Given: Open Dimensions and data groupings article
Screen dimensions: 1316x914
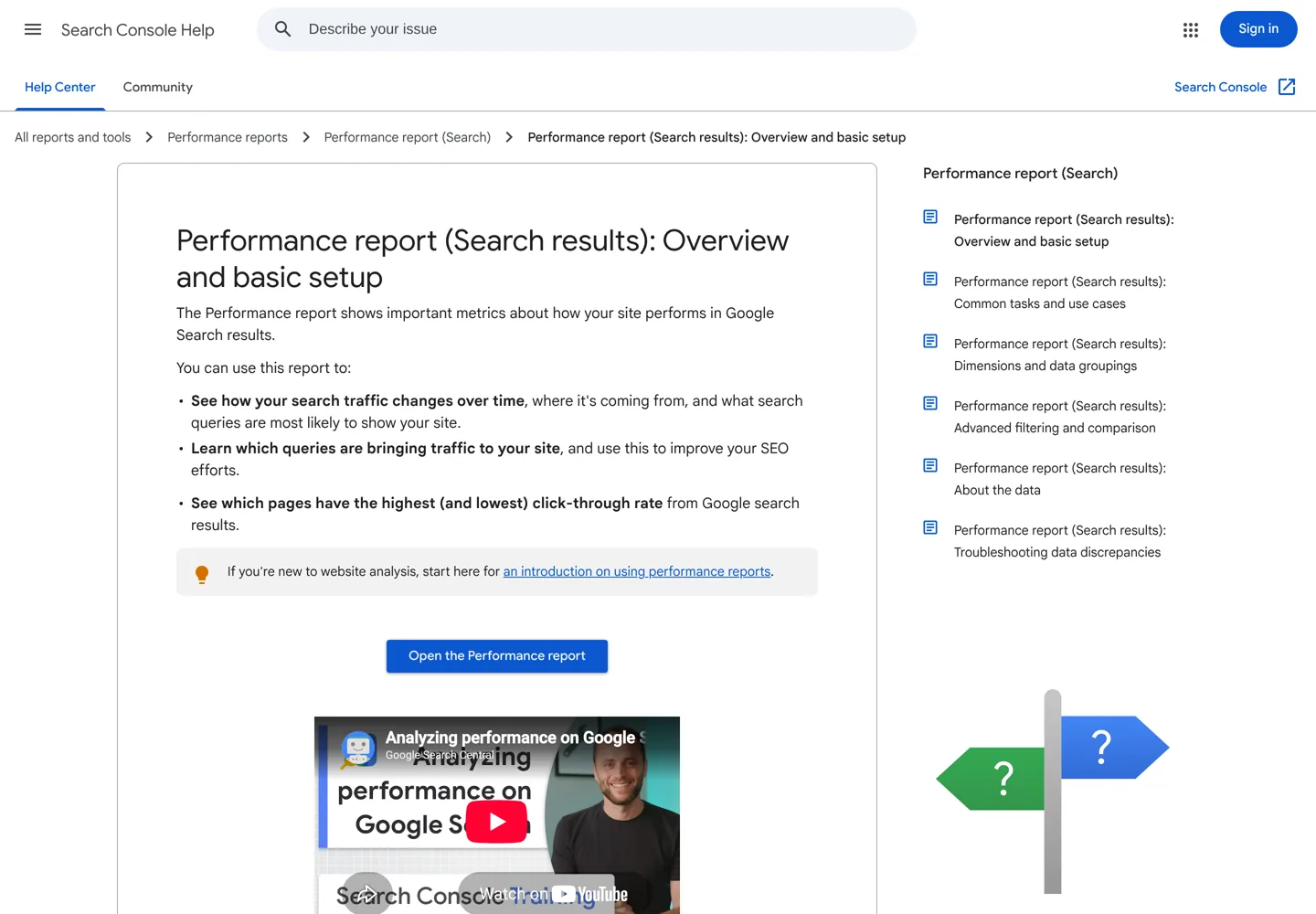Looking at the screenshot, I should coord(1060,355).
